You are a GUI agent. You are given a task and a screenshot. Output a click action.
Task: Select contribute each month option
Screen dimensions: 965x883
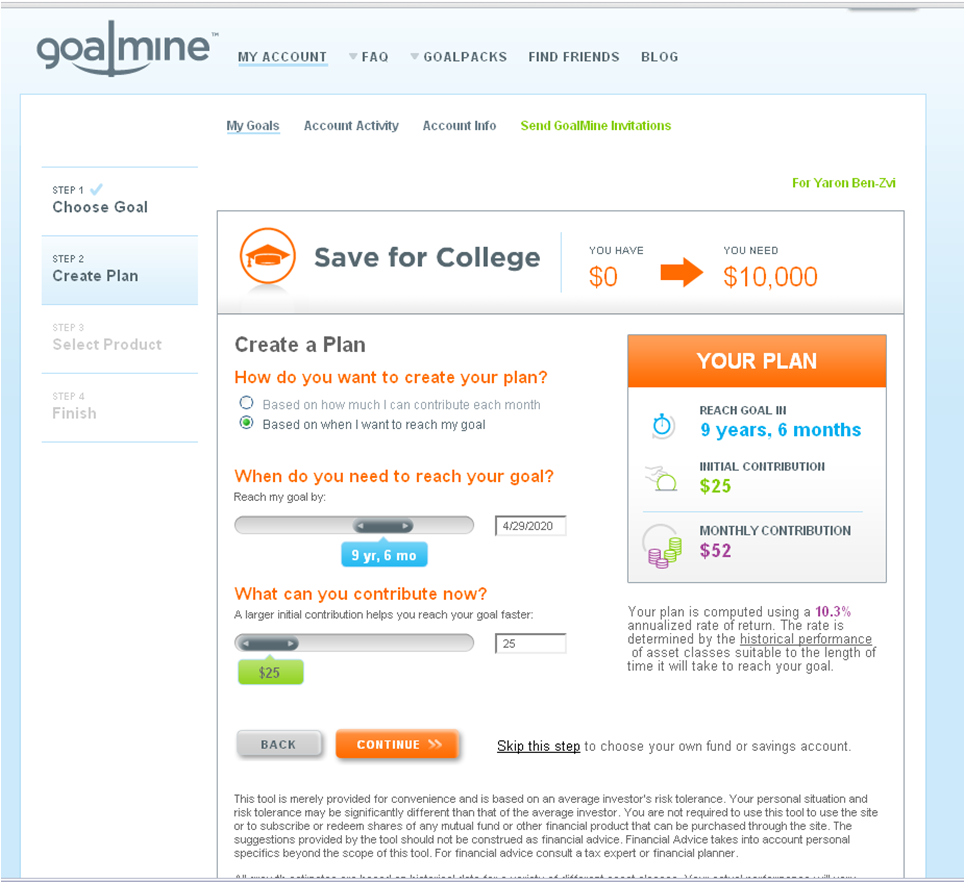(x=246, y=404)
